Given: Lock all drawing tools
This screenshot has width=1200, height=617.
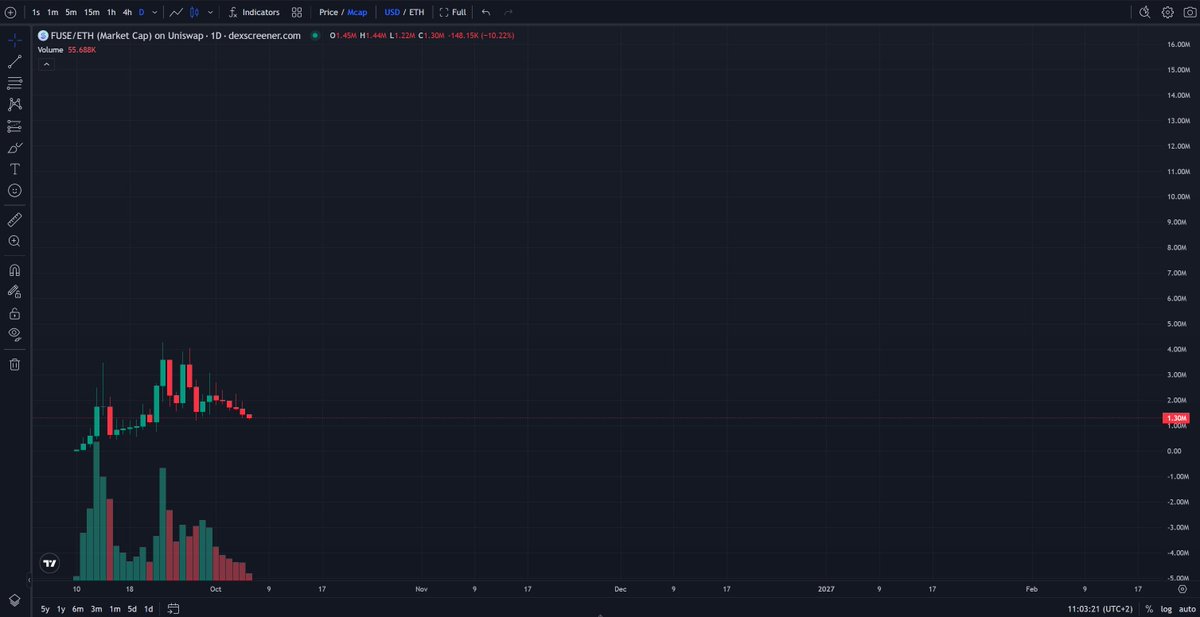Looking at the screenshot, I should coord(14,313).
